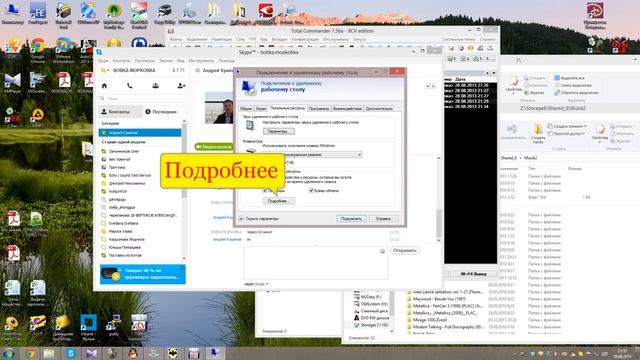Click Создать папку in Explorer ribbon
This screenshot has width=640, height=360.
click(538, 134)
